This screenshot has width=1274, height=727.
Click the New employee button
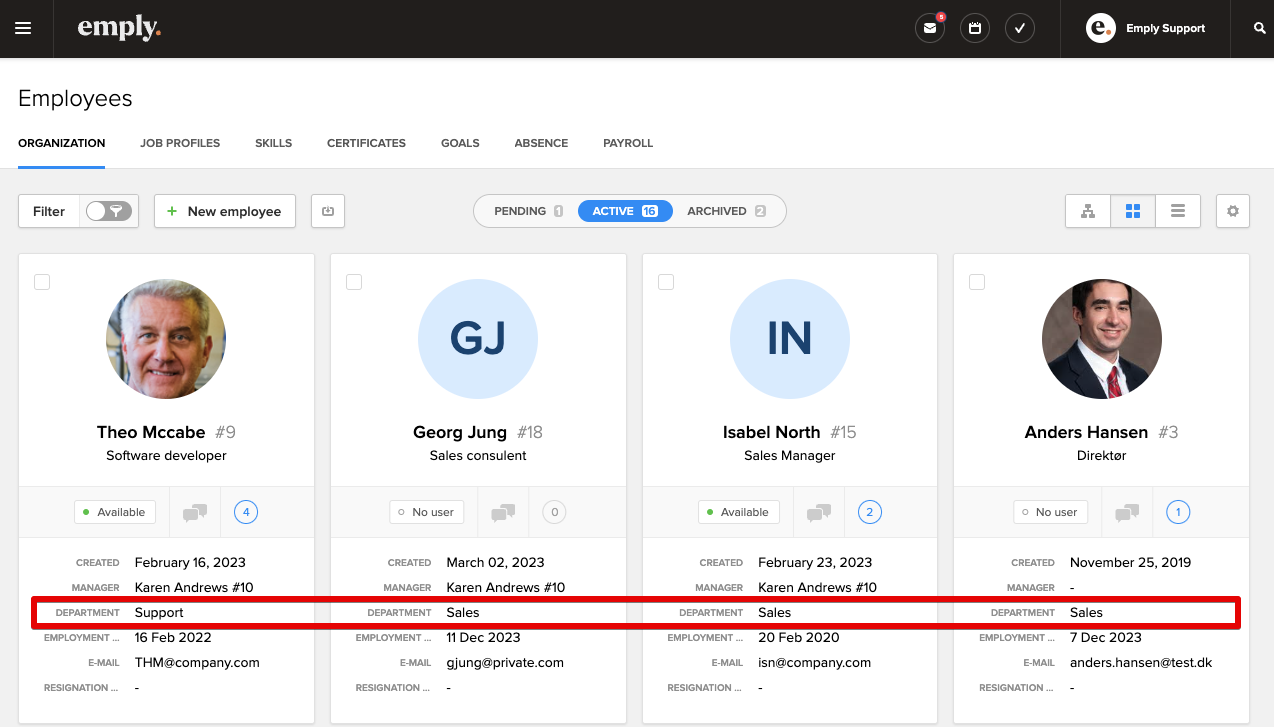(x=225, y=211)
